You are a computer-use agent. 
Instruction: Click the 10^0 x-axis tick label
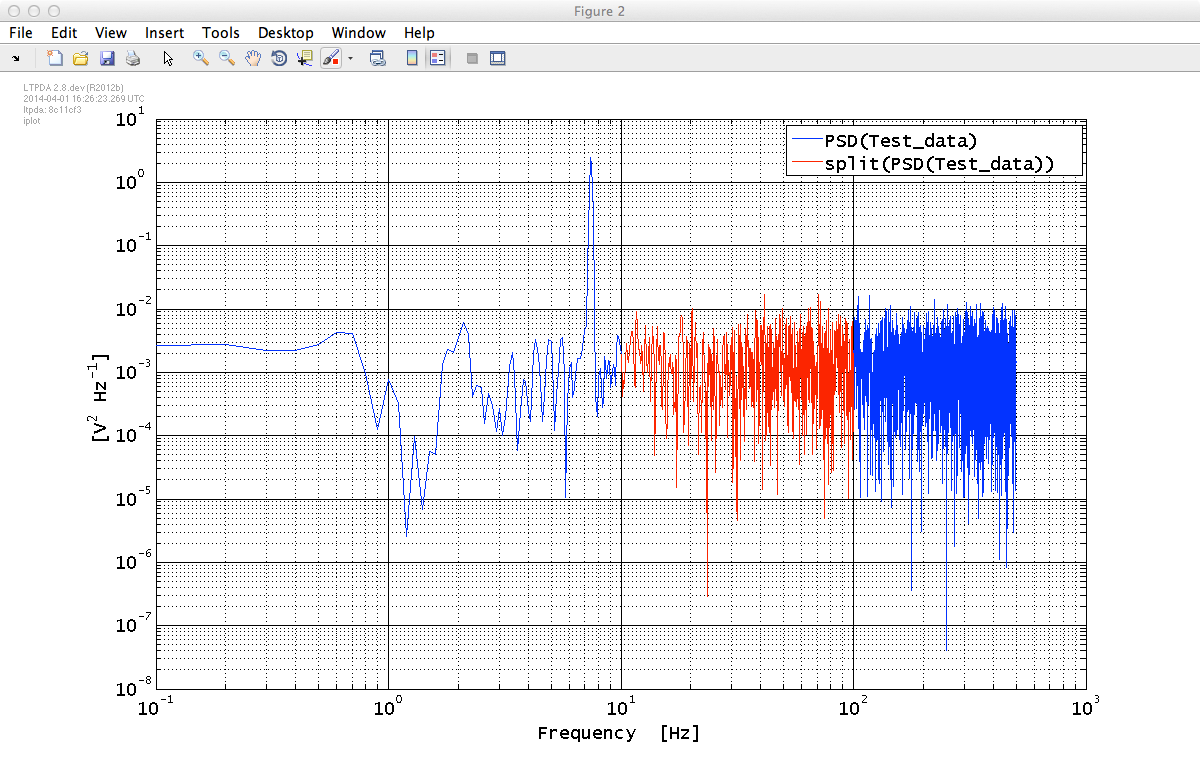tap(388, 708)
